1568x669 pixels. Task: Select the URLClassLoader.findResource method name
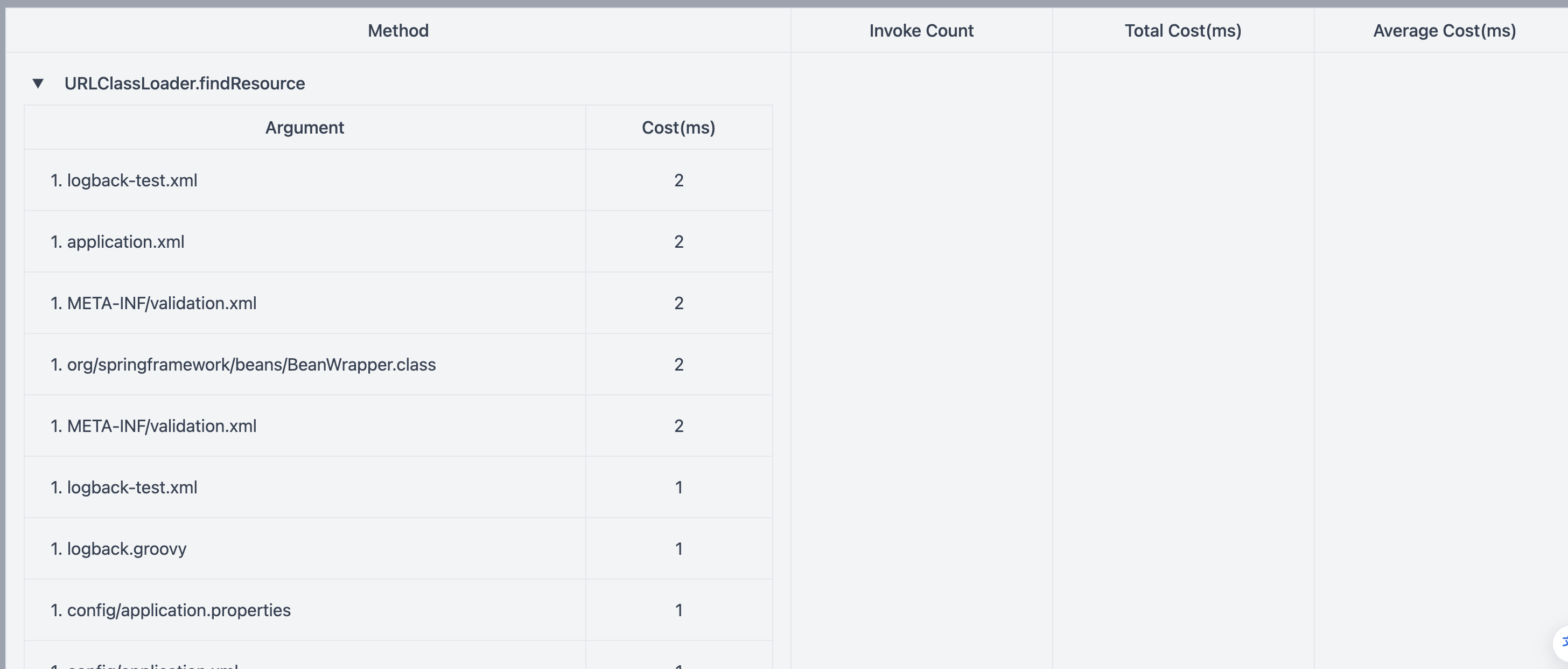click(x=185, y=83)
